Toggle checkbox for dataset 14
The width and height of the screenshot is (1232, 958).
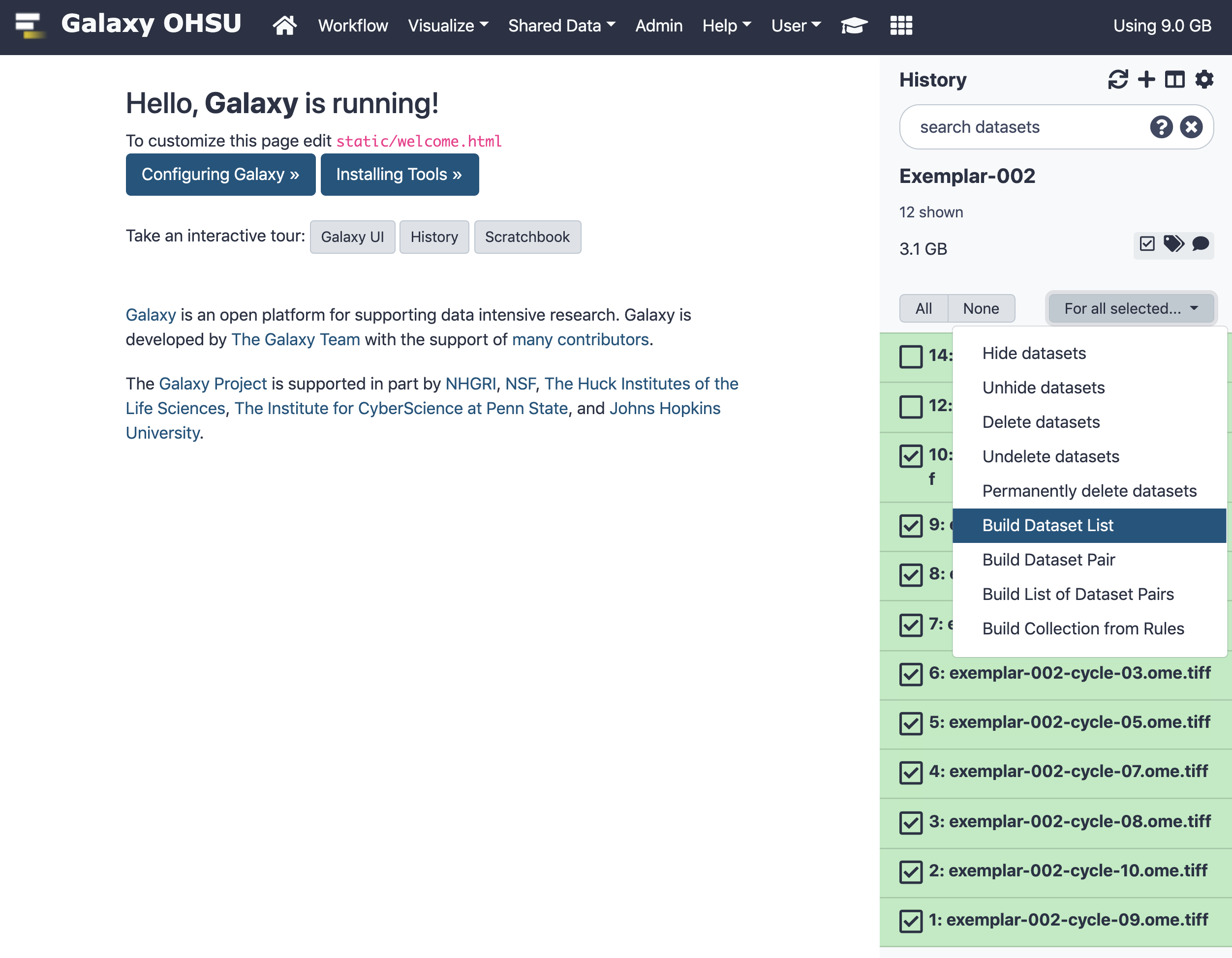click(910, 357)
